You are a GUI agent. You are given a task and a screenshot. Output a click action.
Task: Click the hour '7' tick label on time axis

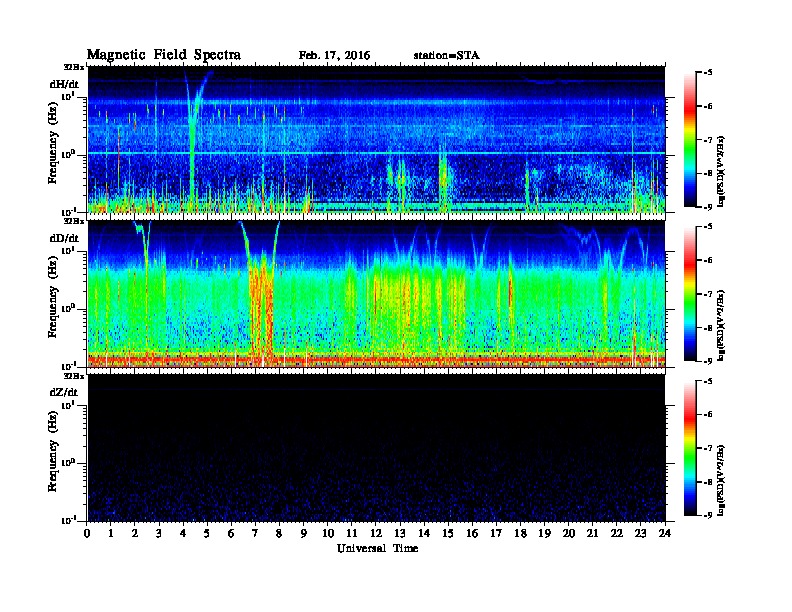pyautogui.click(x=255, y=533)
